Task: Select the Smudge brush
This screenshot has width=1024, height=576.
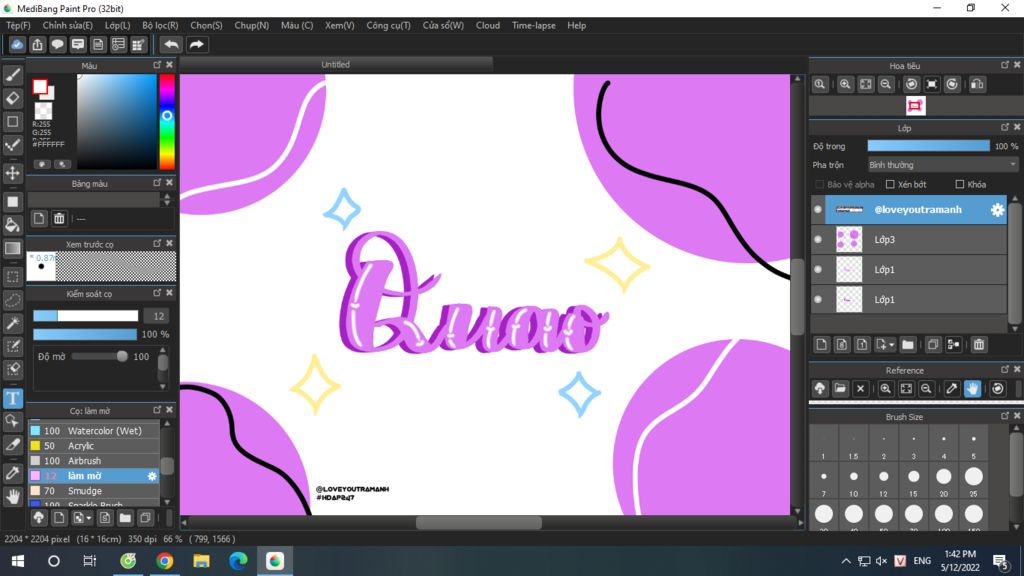Action: (x=94, y=491)
